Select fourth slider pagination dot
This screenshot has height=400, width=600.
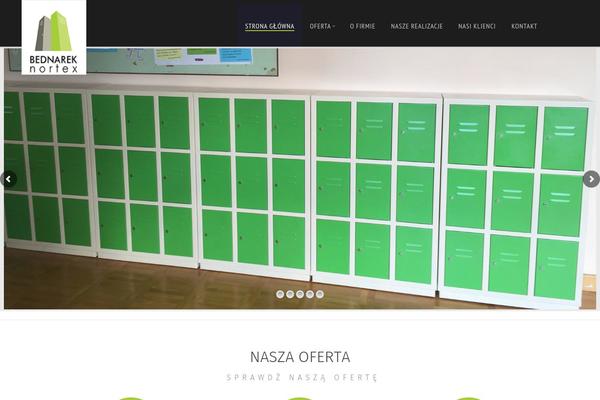pos(310,294)
